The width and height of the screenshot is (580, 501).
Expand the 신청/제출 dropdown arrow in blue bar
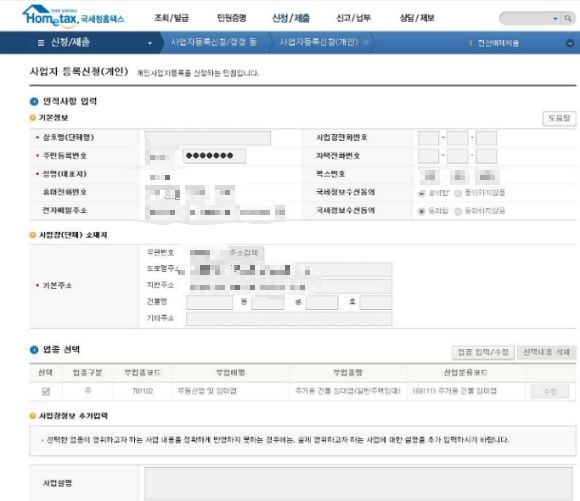tap(150, 43)
